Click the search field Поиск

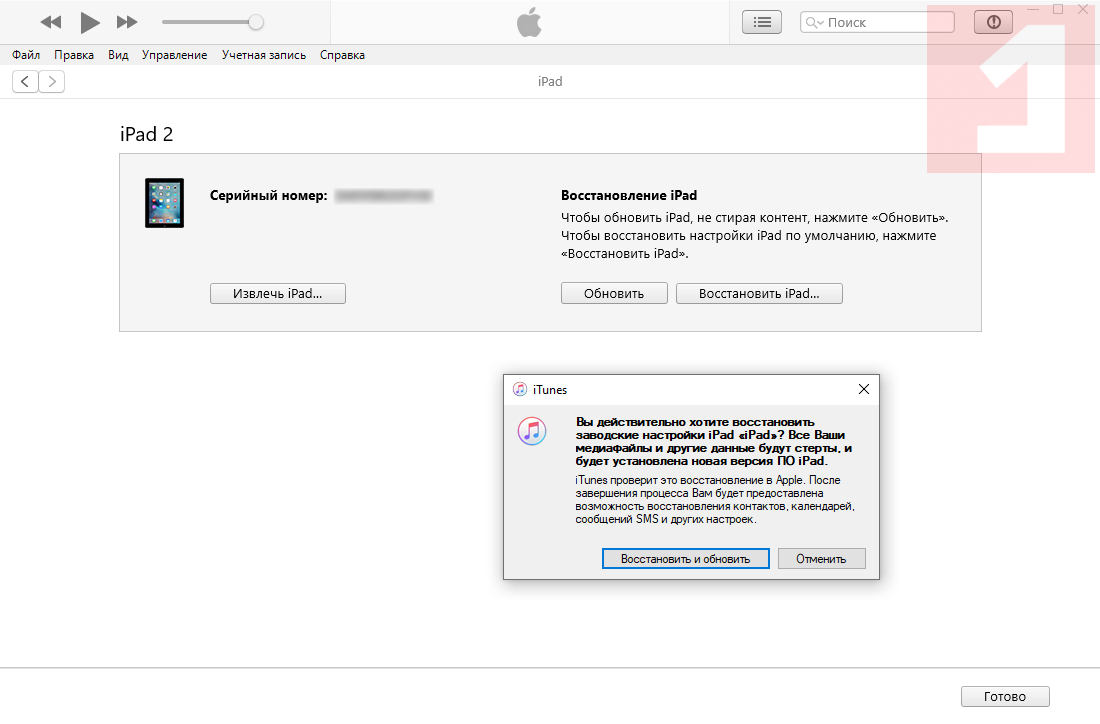[x=877, y=22]
